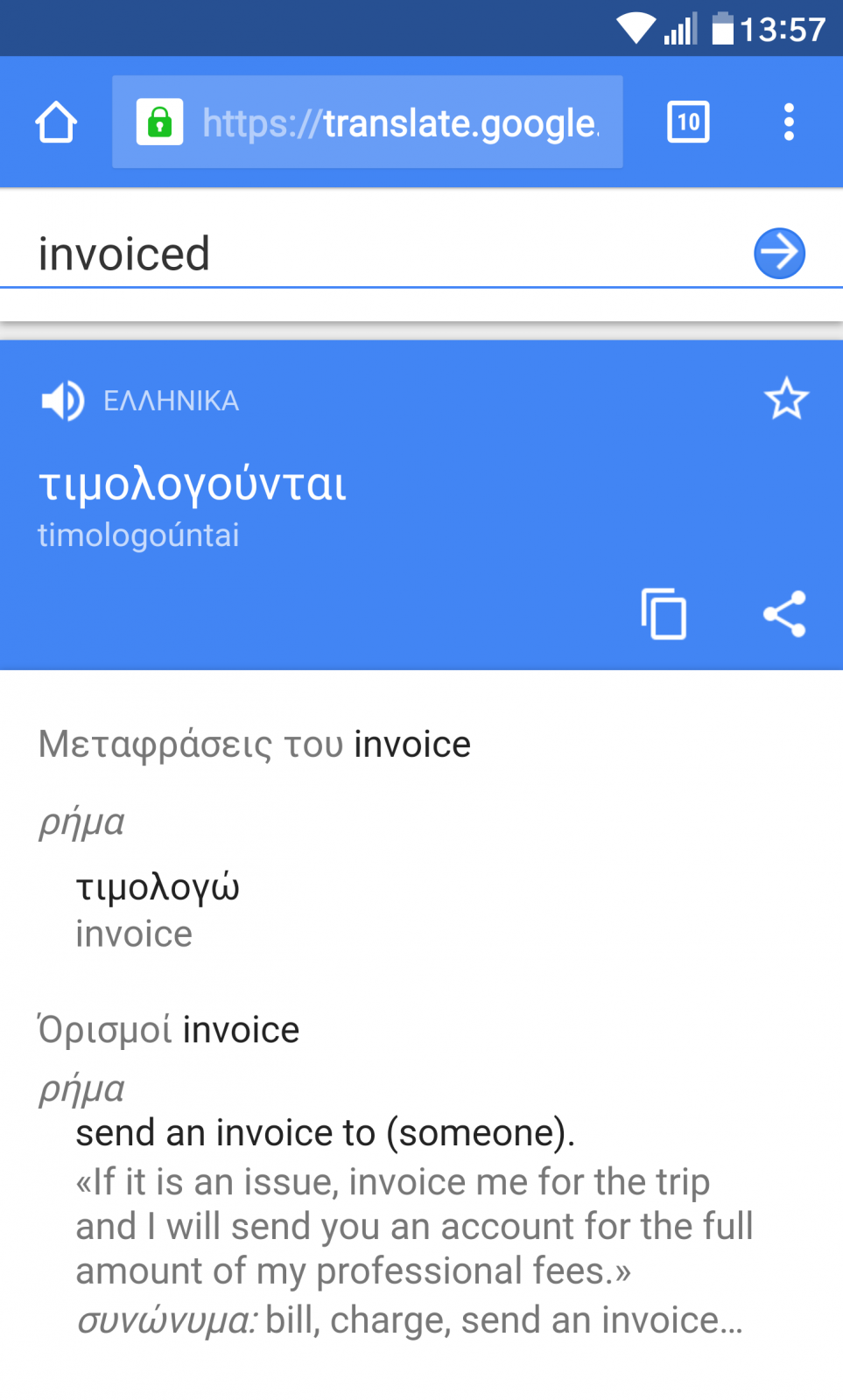The width and height of the screenshot is (843, 1400).
Task: Open the τιμολογώ verb translation entry
Action: pos(158,910)
